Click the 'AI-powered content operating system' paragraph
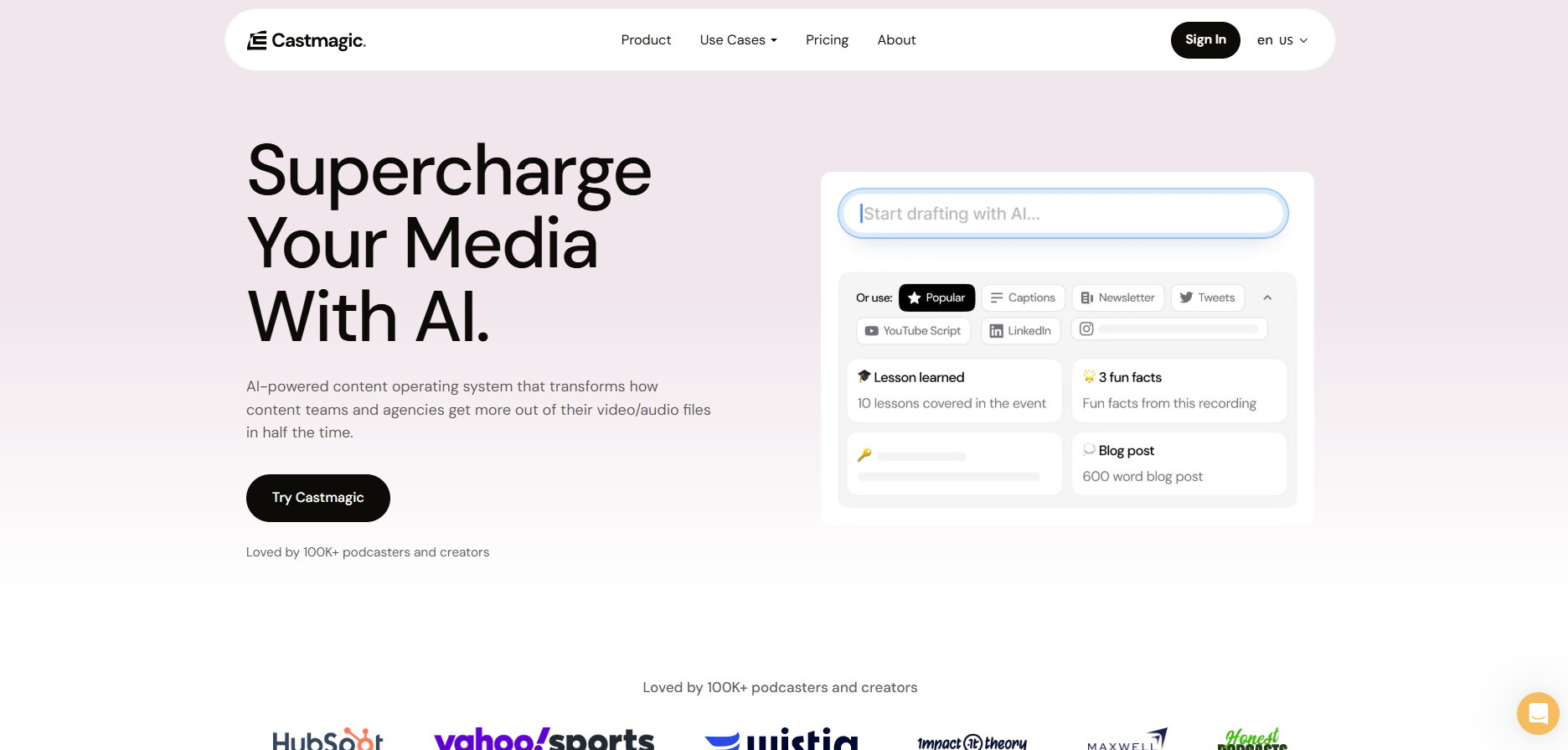The image size is (1568, 750). 478,410
